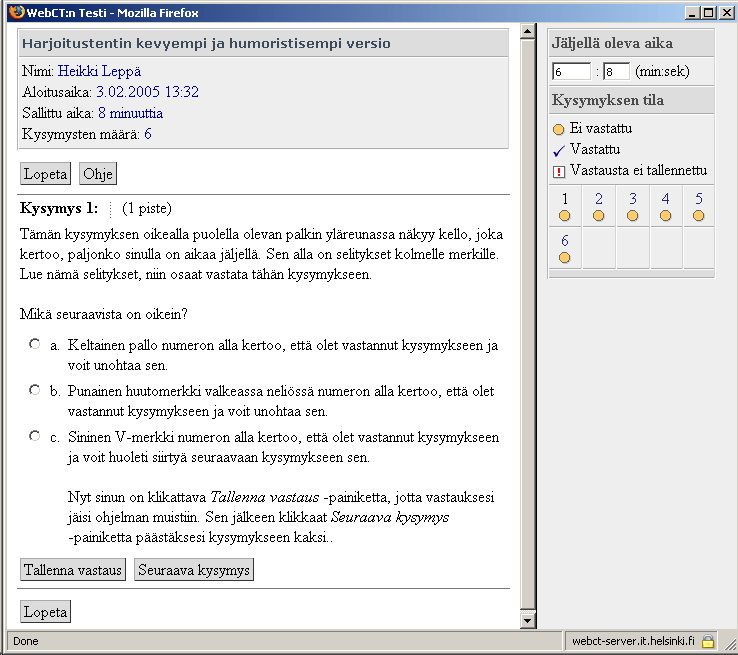Click the top Lopeta button next to Ohje
738x655 pixels.
click(x=46, y=174)
